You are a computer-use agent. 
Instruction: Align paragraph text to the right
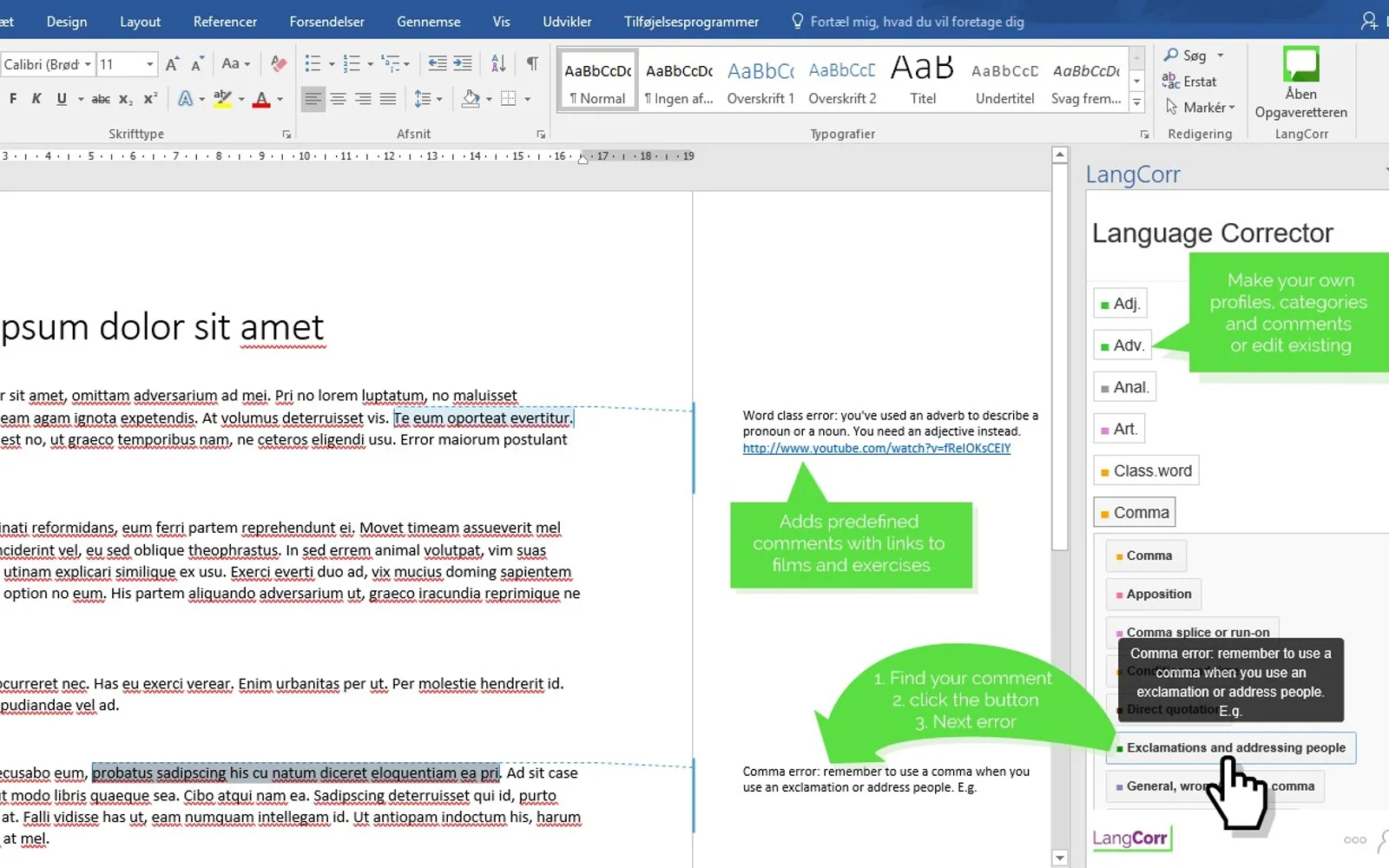pos(363,99)
